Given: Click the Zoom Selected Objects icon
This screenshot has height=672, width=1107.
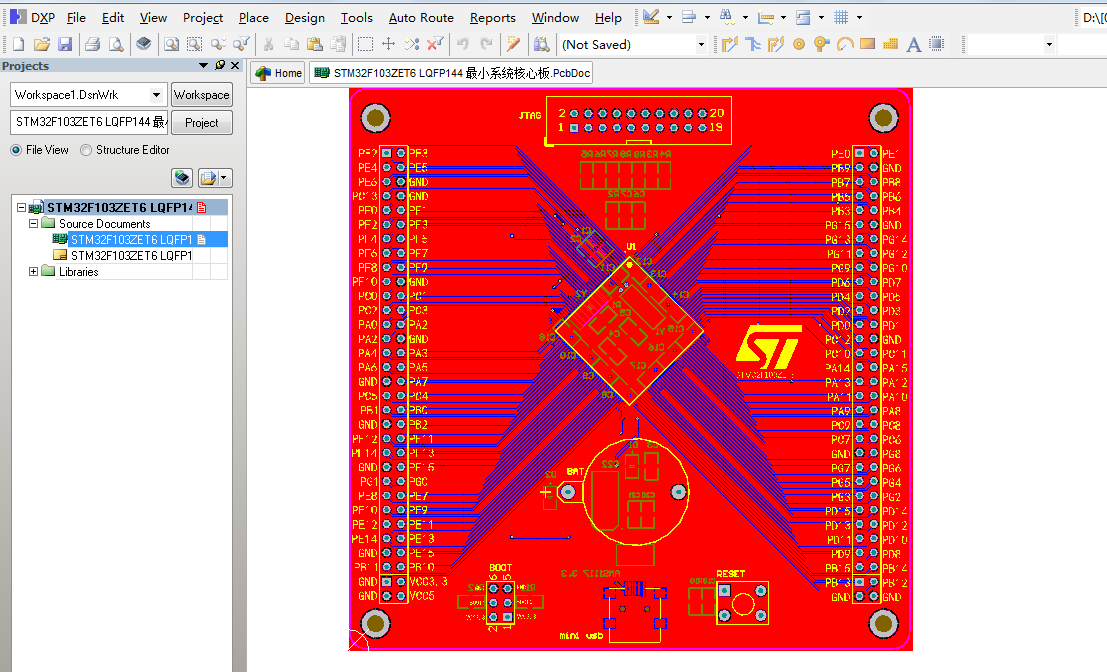Looking at the screenshot, I should 218,44.
